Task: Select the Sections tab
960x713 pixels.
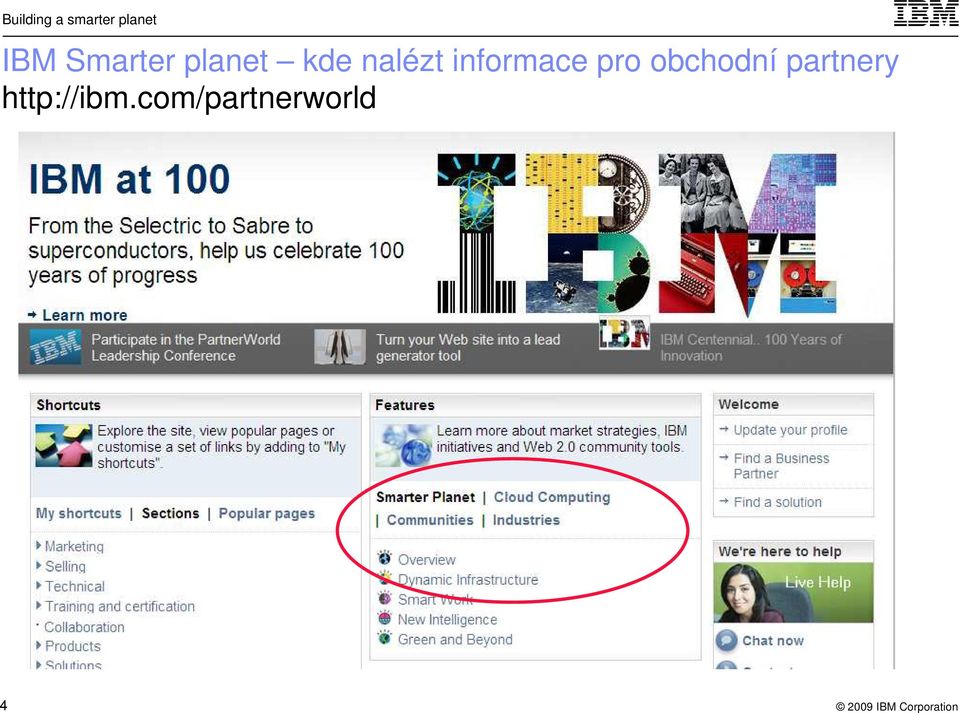Action: click(x=170, y=513)
